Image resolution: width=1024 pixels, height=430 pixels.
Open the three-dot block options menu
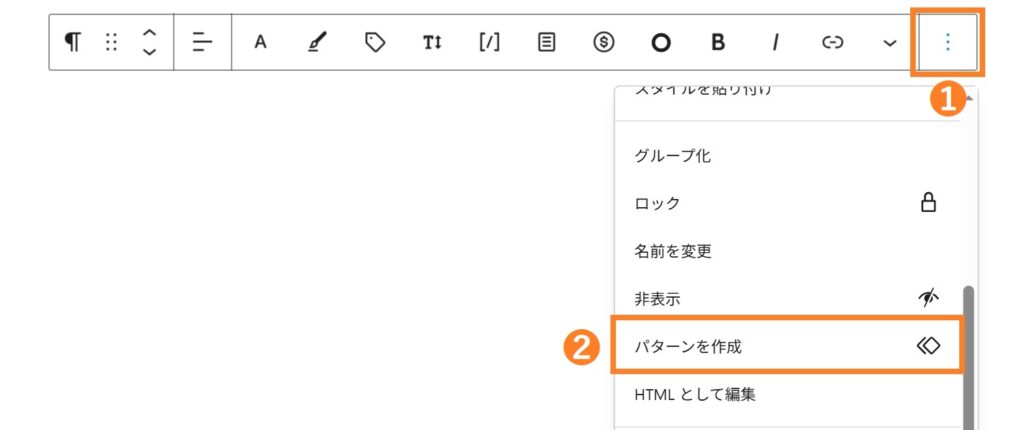[x=948, y=42]
